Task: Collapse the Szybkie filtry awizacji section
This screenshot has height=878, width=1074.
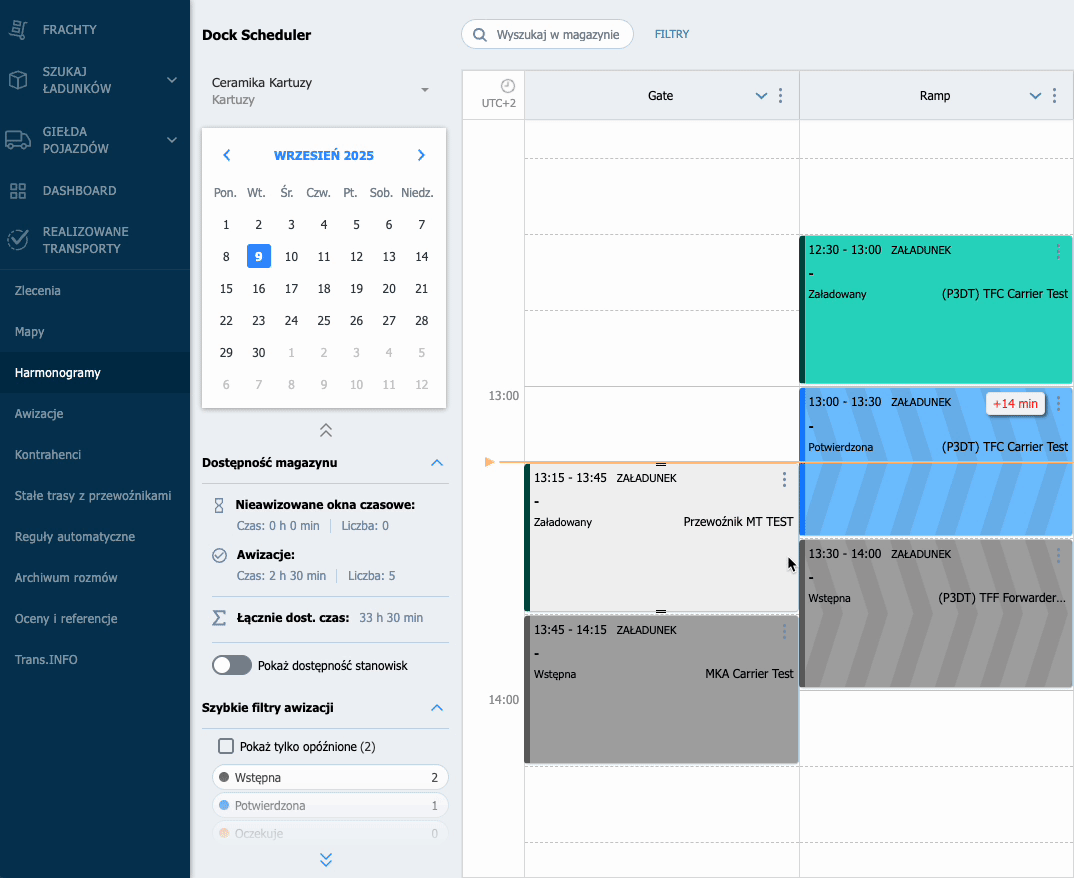Action: [437, 708]
